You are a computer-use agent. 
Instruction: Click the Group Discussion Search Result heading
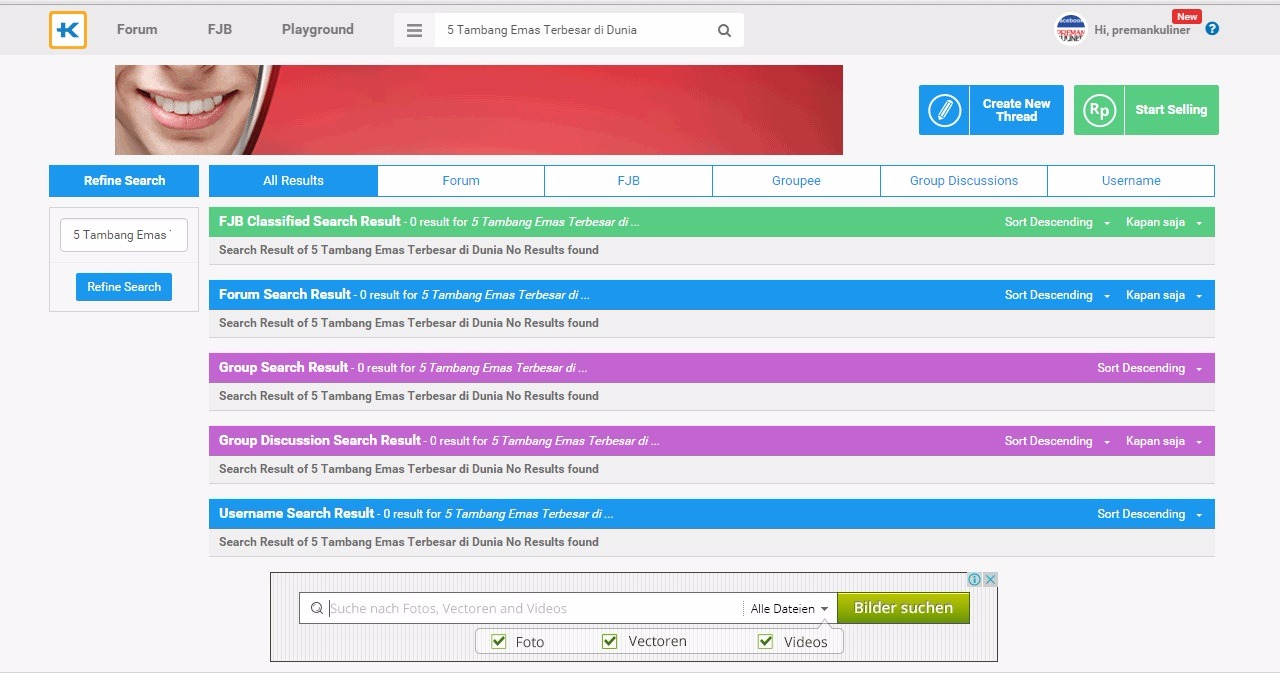pos(320,441)
